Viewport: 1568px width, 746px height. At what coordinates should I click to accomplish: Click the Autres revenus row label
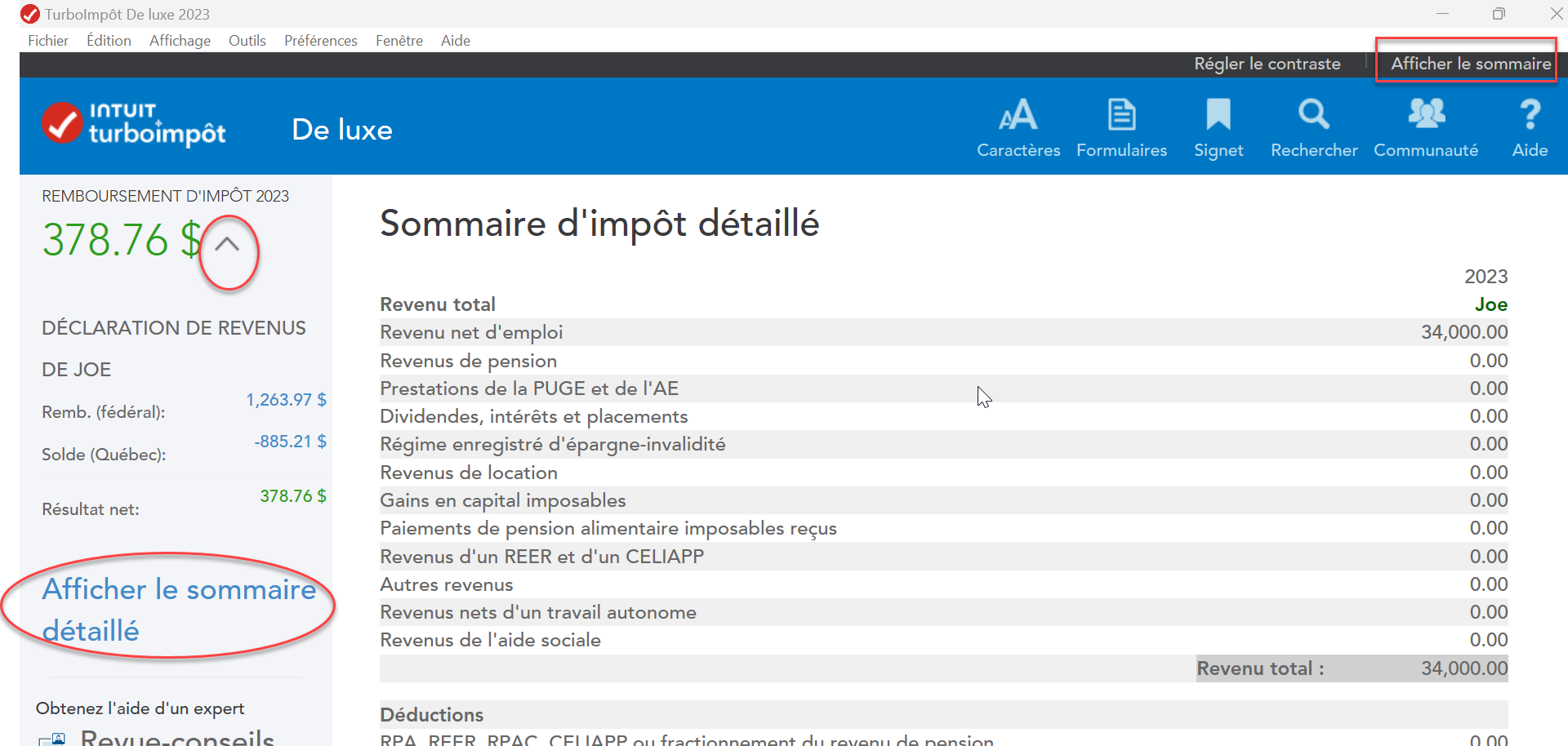446,584
